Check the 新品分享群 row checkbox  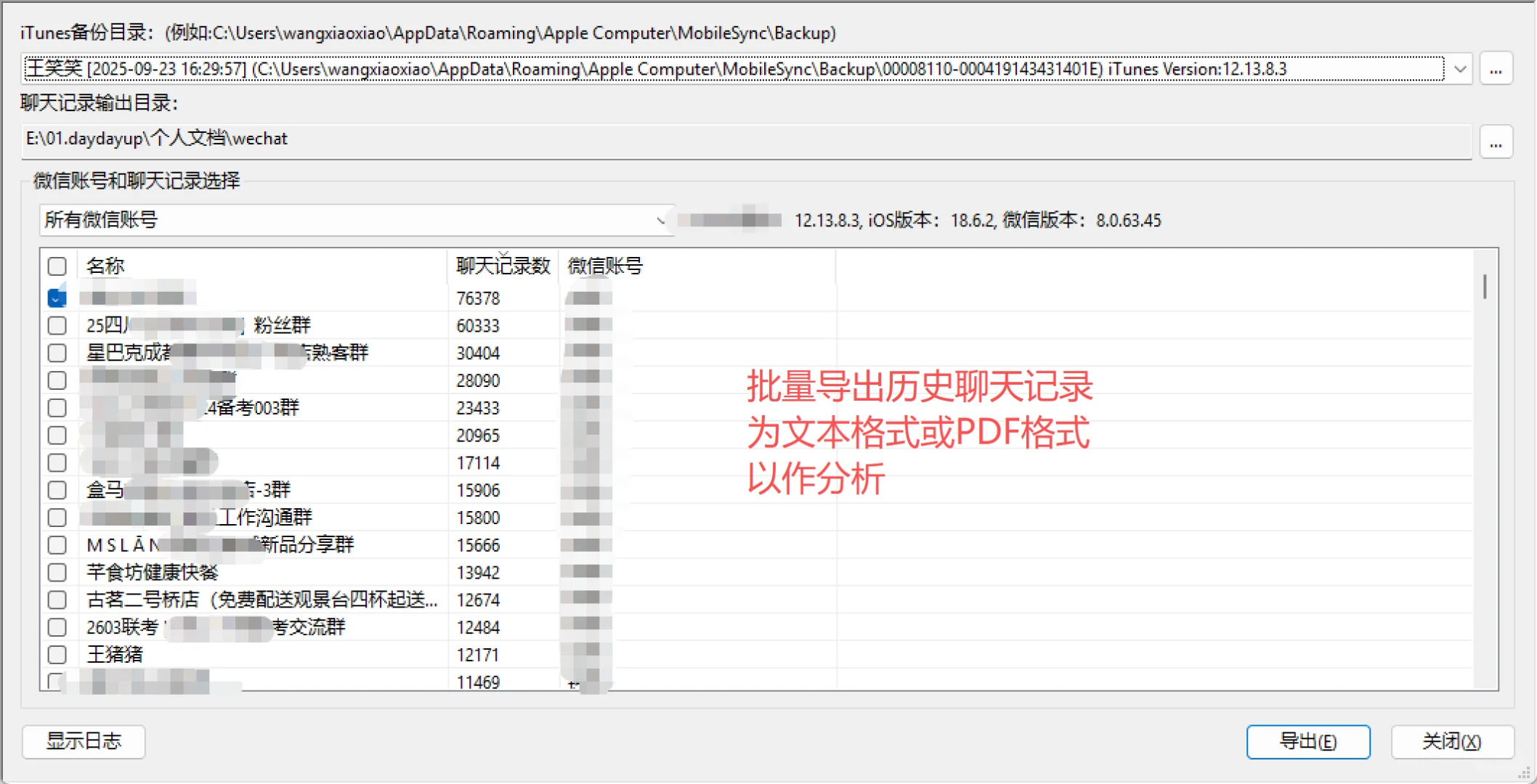coord(57,545)
